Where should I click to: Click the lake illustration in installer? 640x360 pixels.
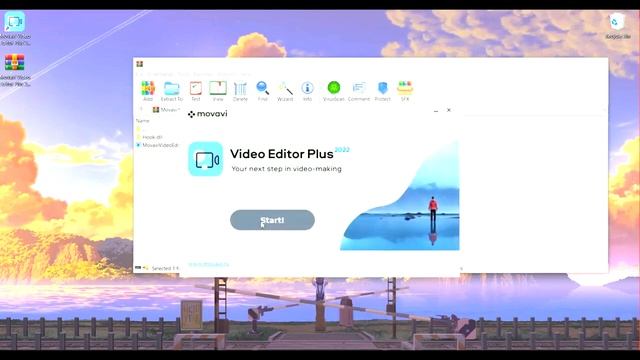click(400, 196)
